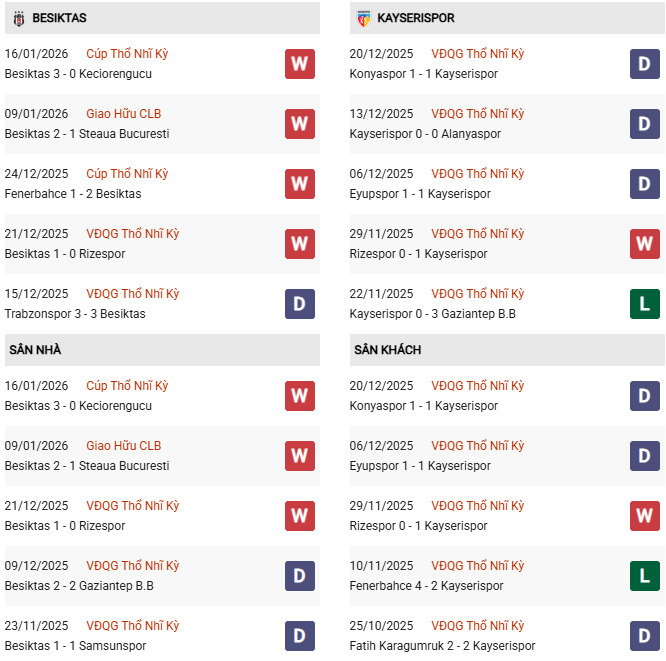Open the BESIKTAS team header
Viewport: 666px width, 661px height.
point(59,18)
